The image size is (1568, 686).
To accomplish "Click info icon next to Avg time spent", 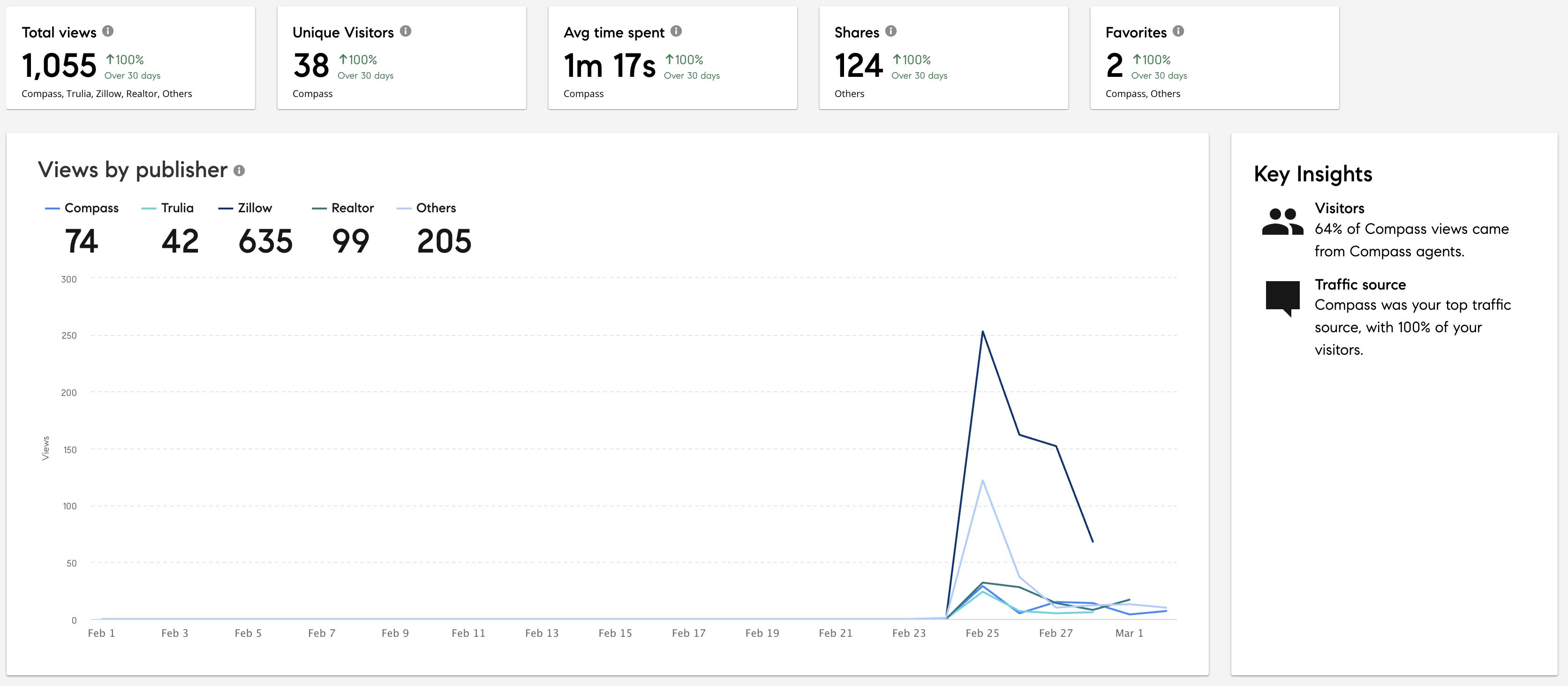I will point(676,31).
